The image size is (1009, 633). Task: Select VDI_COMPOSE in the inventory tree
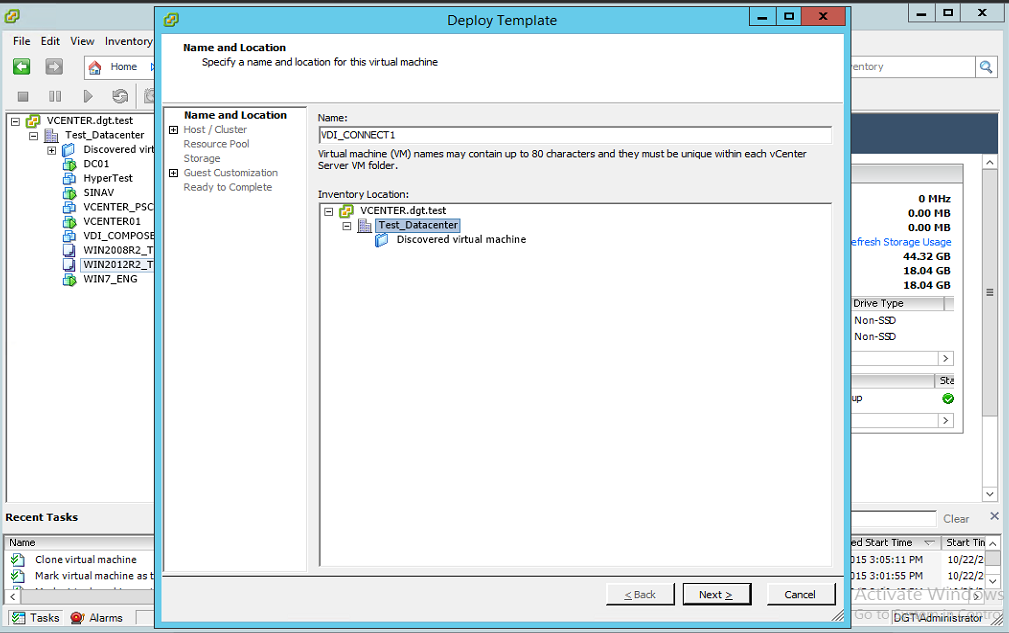pos(118,236)
